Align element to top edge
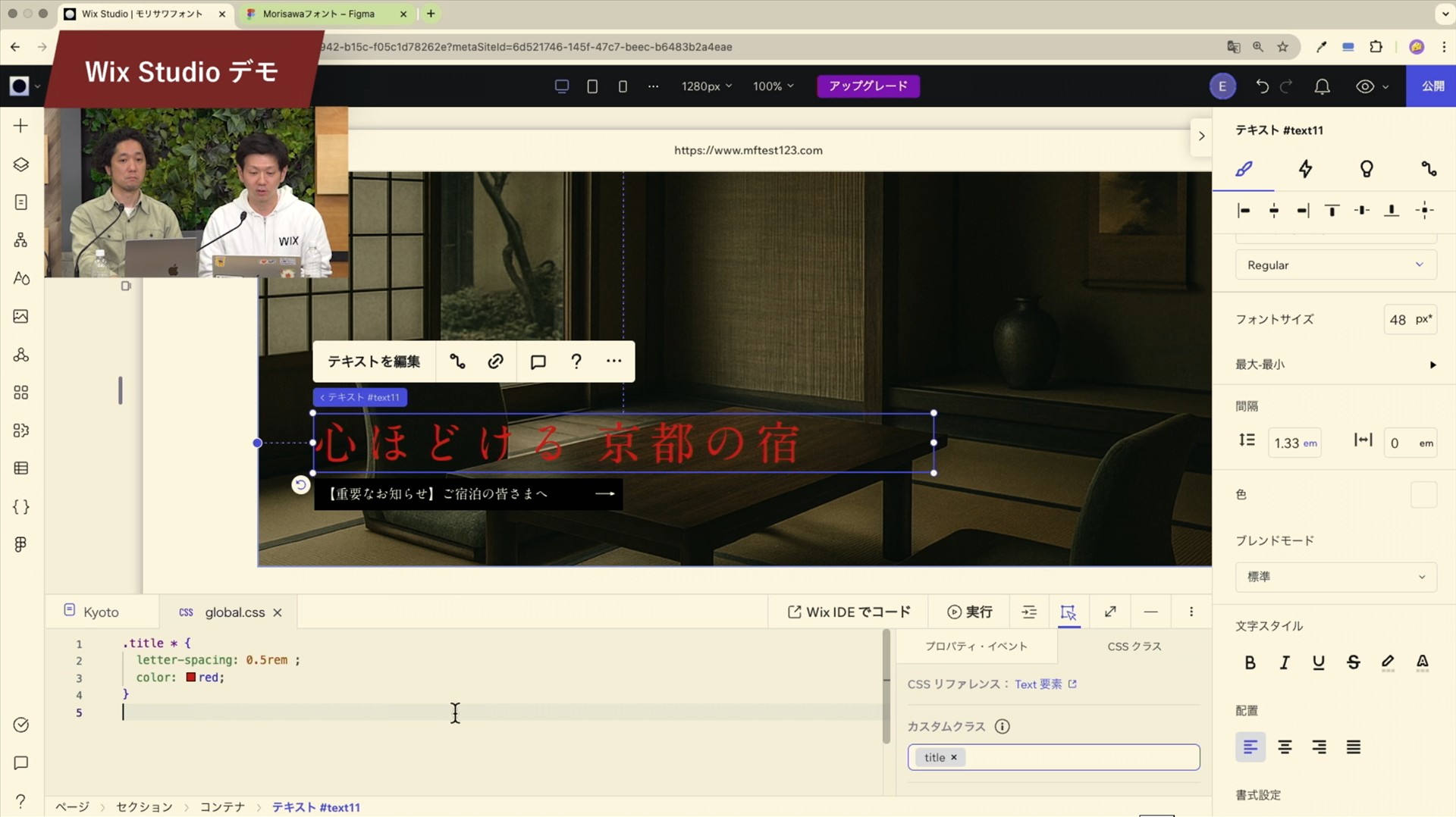Image resolution: width=1456 pixels, height=817 pixels. (1332, 211)
